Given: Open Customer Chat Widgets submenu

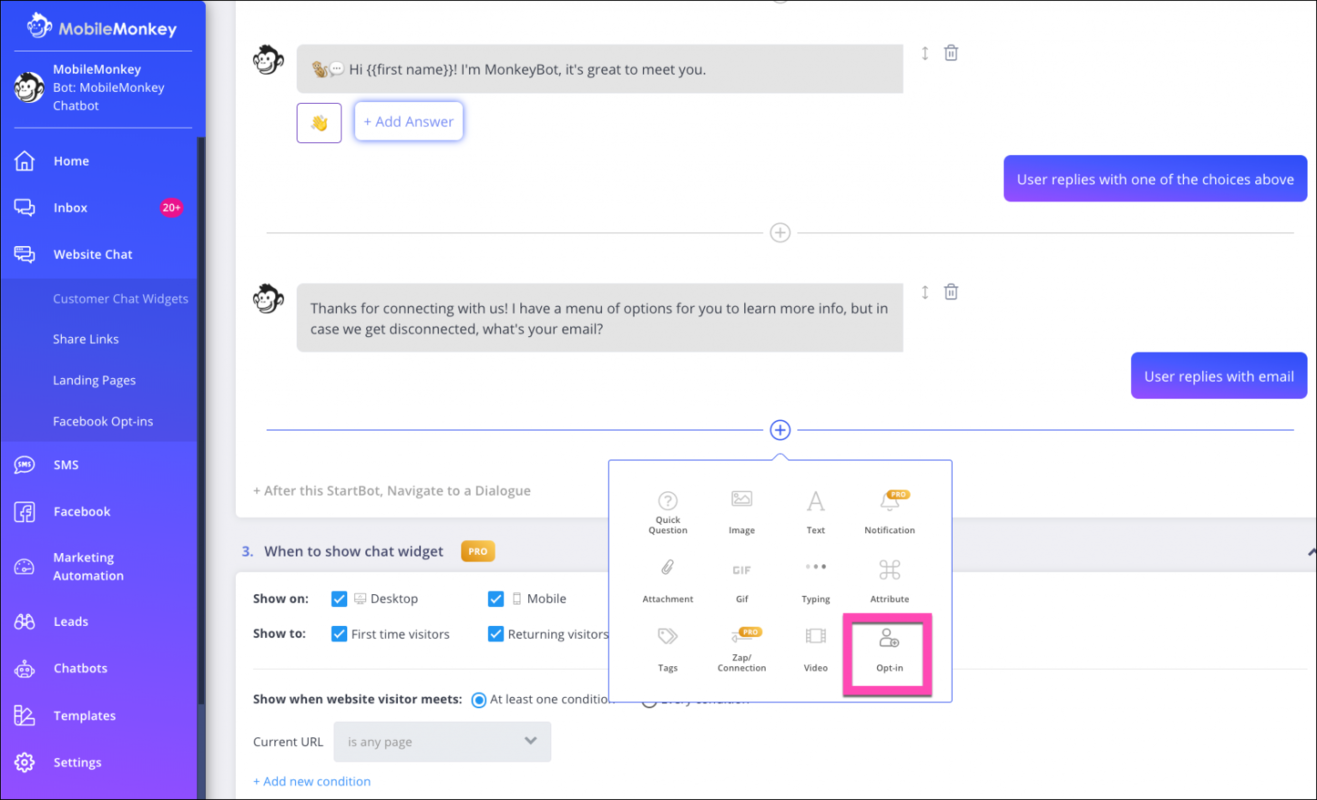Looking at the screenshot, I should point(120,299).
